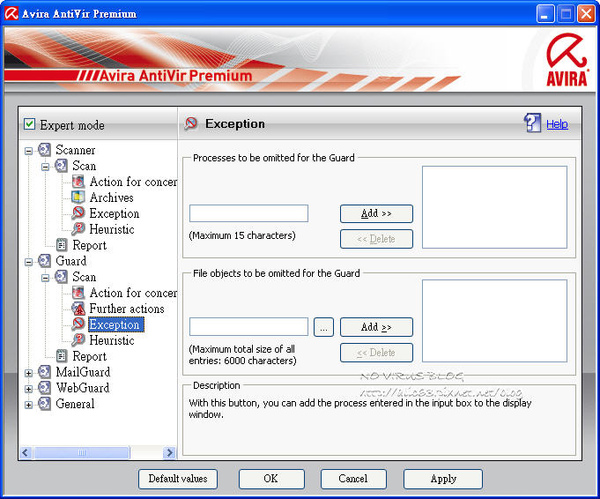This screenshot has width=600, height=499.
Task: Click the Help link
Action: [557, 124]
